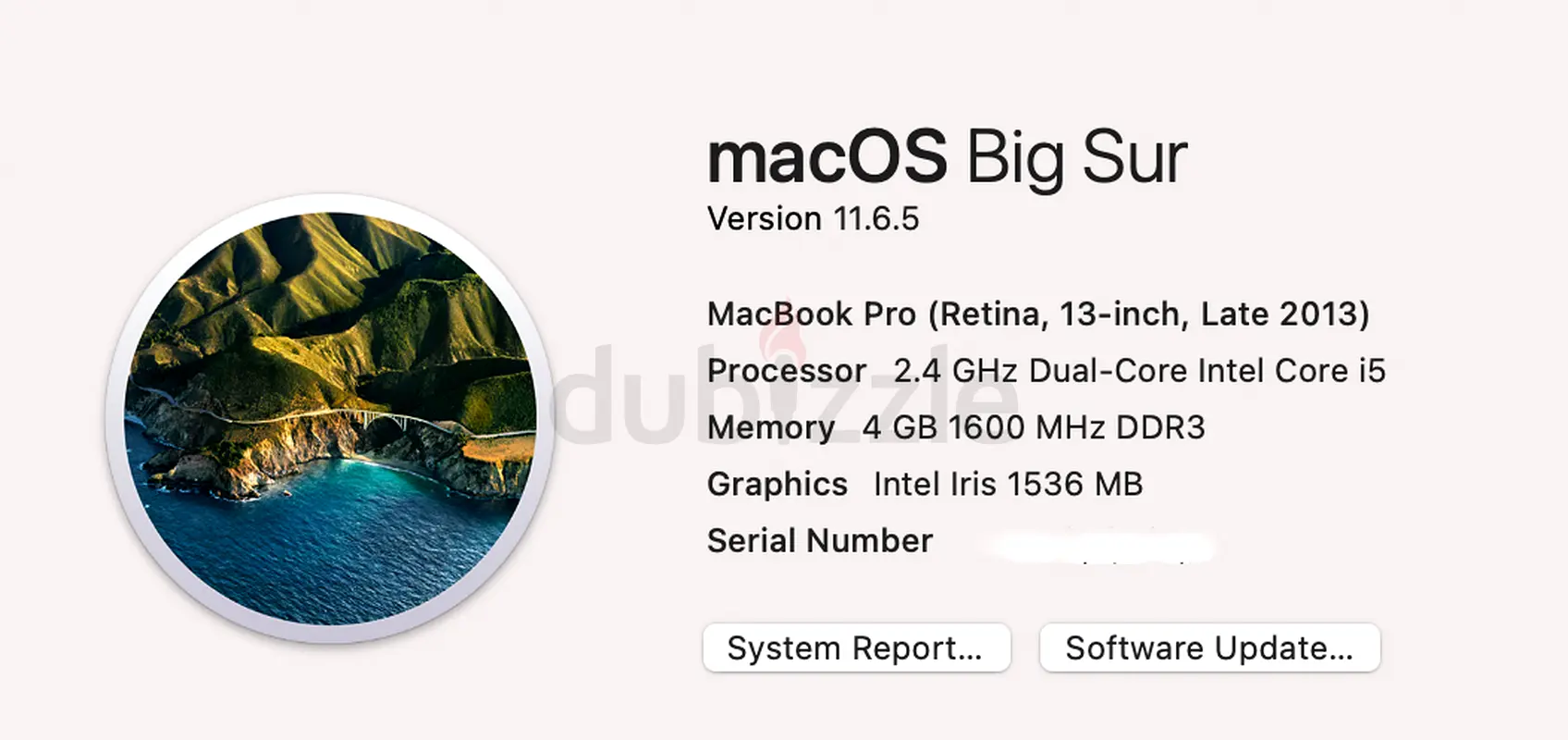Screen dimensions: 1568x740
Task: Click the 'Memory' label
Action: click(x=771, y=428)
